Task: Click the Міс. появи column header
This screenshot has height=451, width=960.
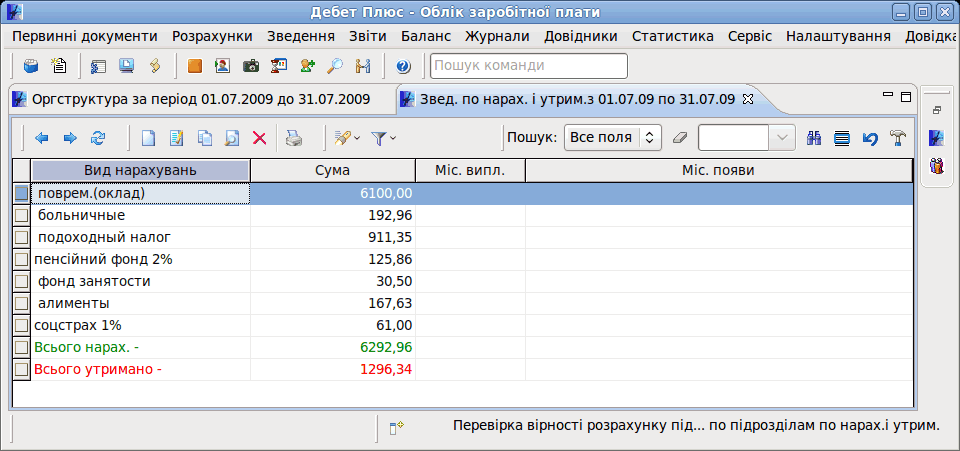Action: click(x=719, y=171)
